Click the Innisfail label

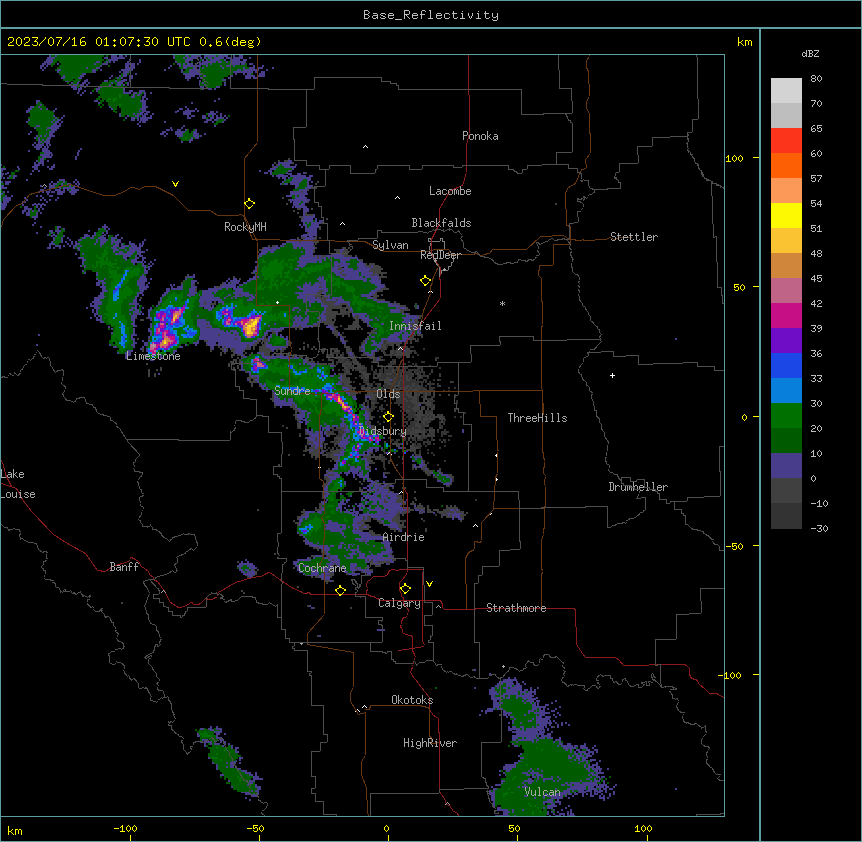[415, 326]
